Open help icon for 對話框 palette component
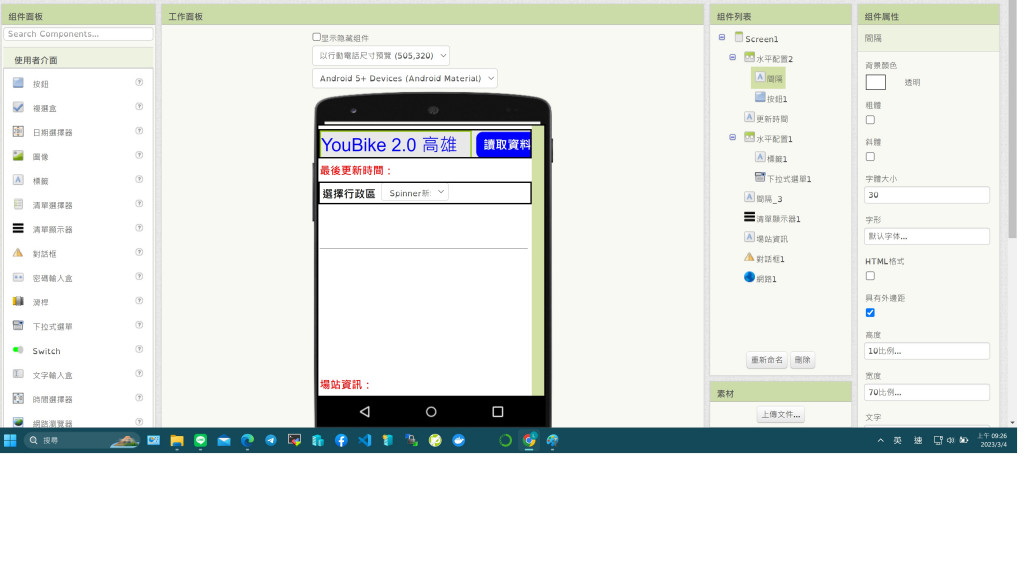Image resolution: width=1024 pixels, height=576 pixels. tap(139, 252)
